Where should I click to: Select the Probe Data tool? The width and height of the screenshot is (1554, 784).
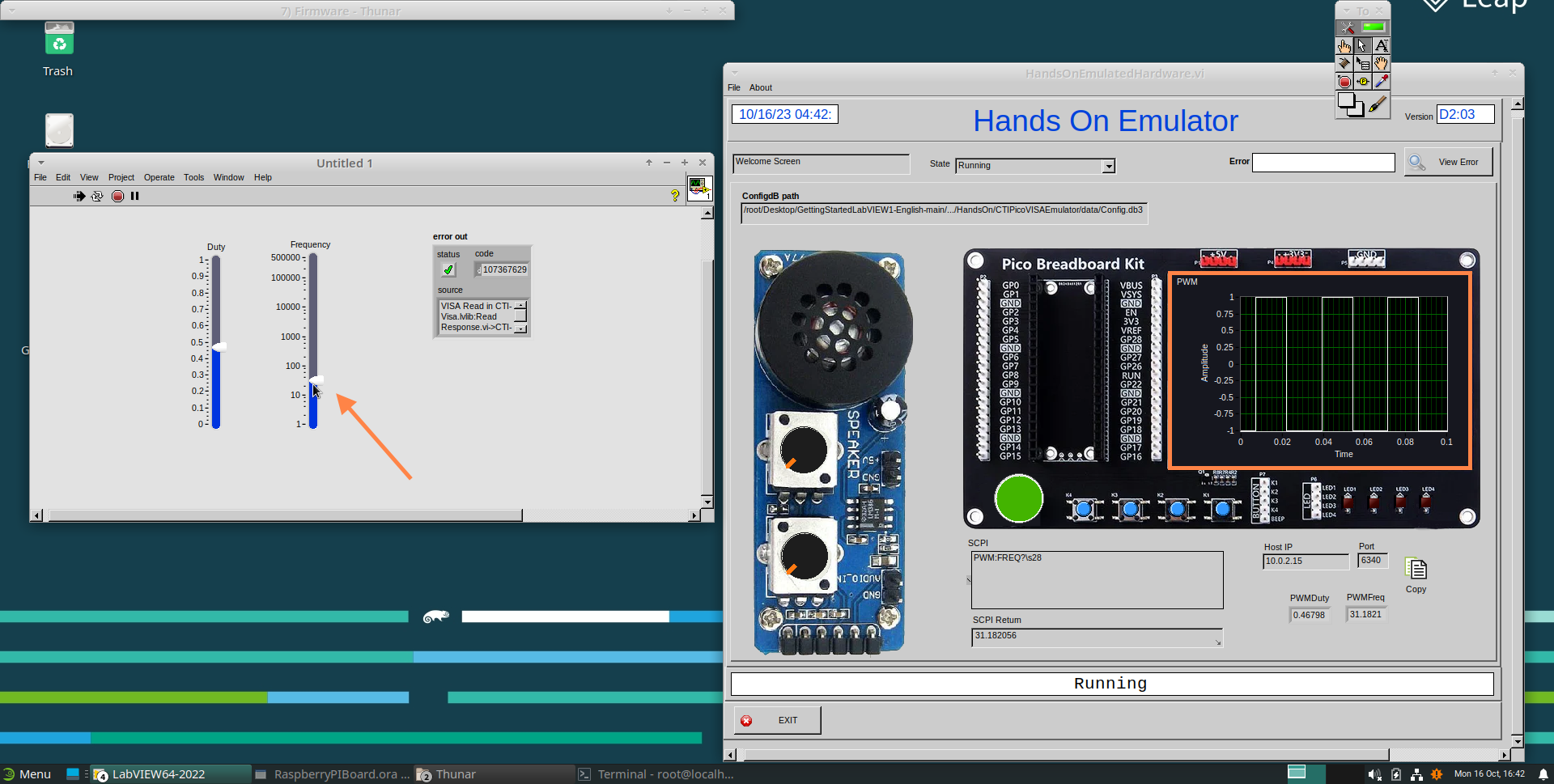pyautogui.click(x=1362, y=81)
